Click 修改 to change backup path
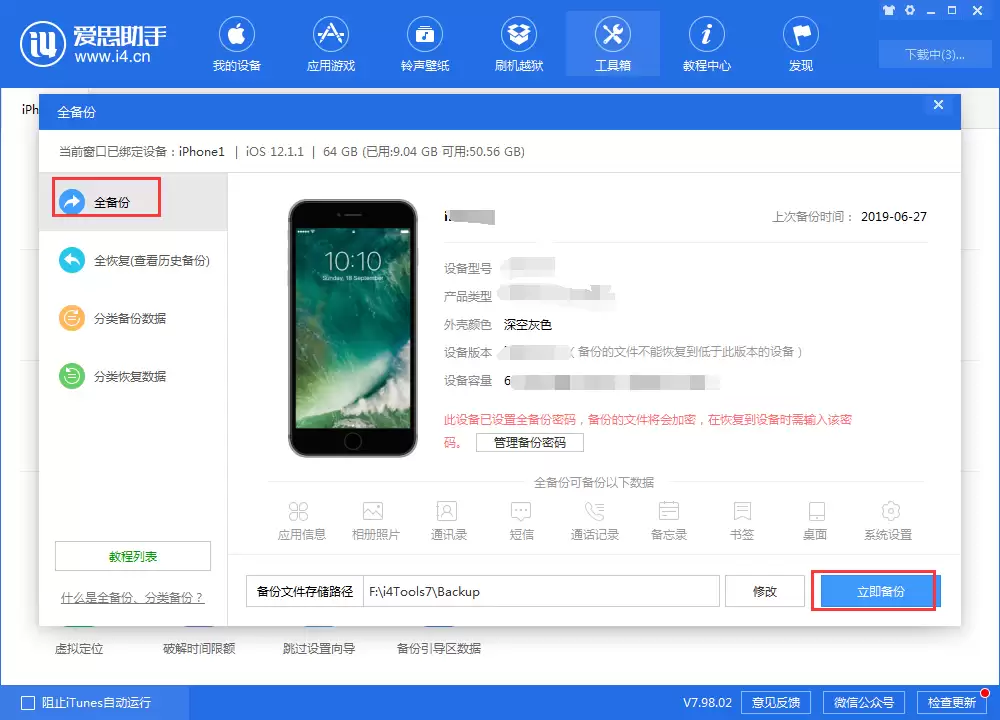The image size is (1000, 720). point(765,591)
